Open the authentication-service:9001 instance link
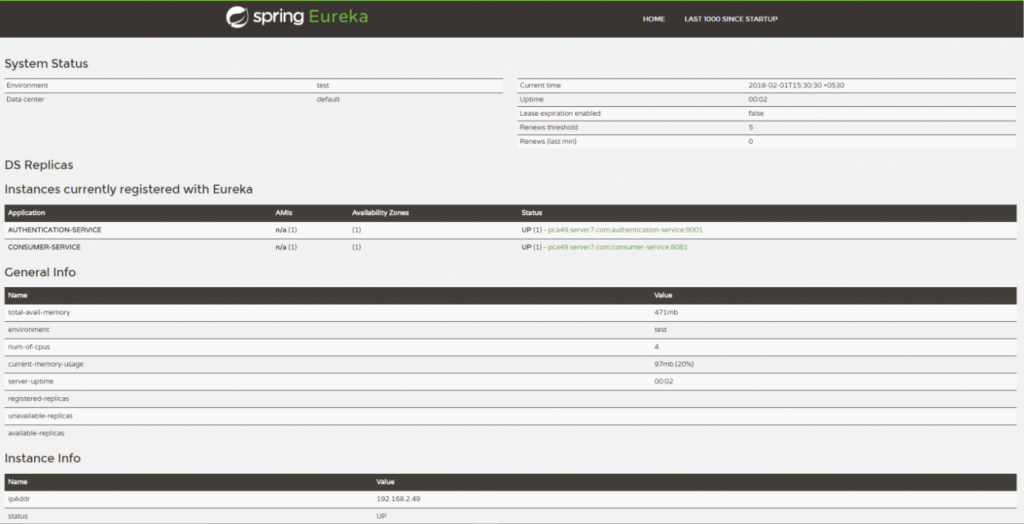This screenshot has height=524, width=1024. click(x=625, y=230)
